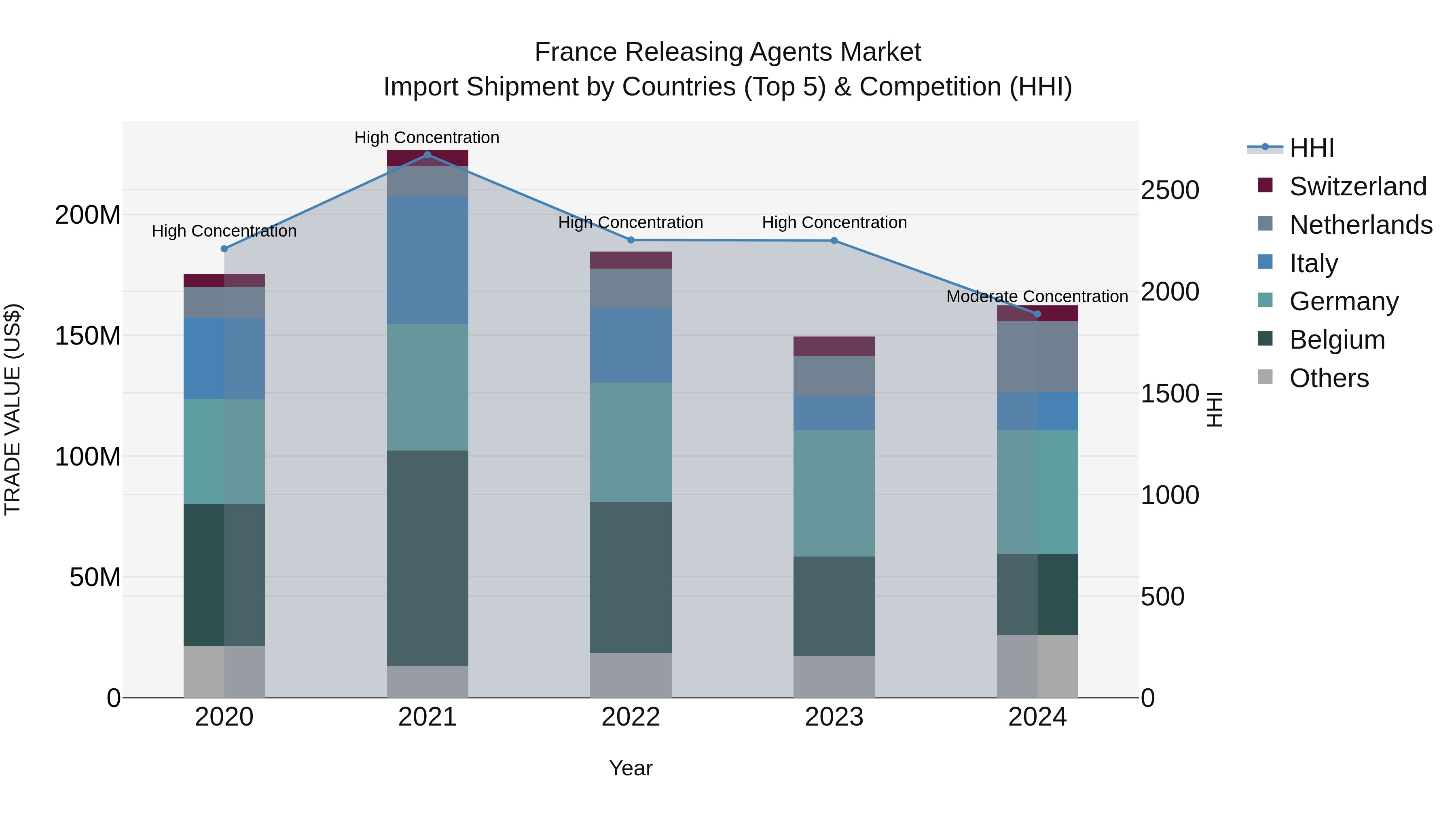
Task: Toggle Belgium series in legend
Action: coord(1321,340)
